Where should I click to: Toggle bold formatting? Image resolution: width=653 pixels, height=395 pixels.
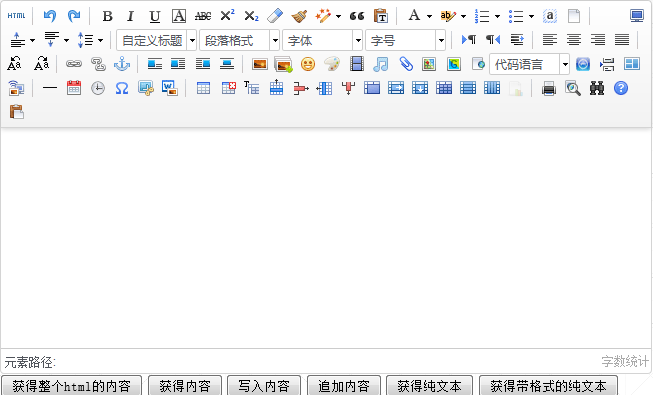click(x=107, y=16)
